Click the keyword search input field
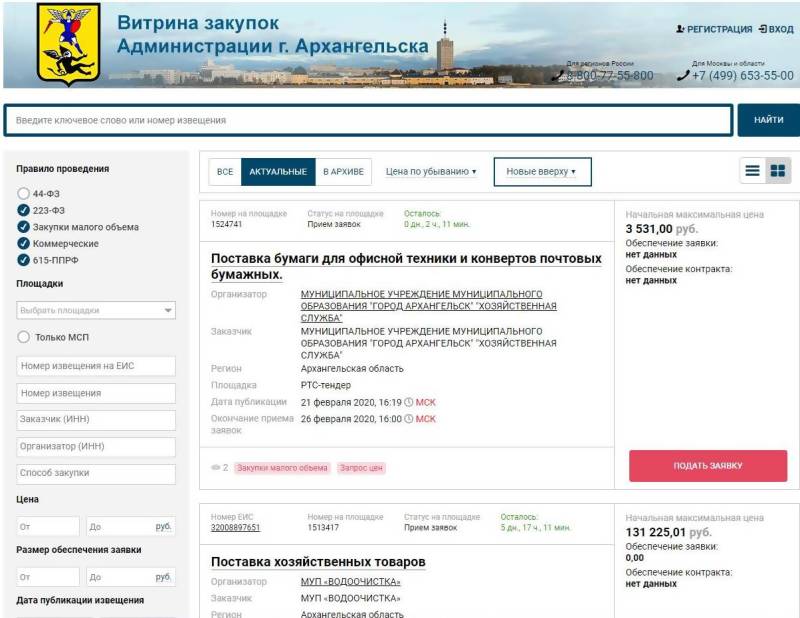The height and width of the screenshot is (618, 800). point(368,120)
